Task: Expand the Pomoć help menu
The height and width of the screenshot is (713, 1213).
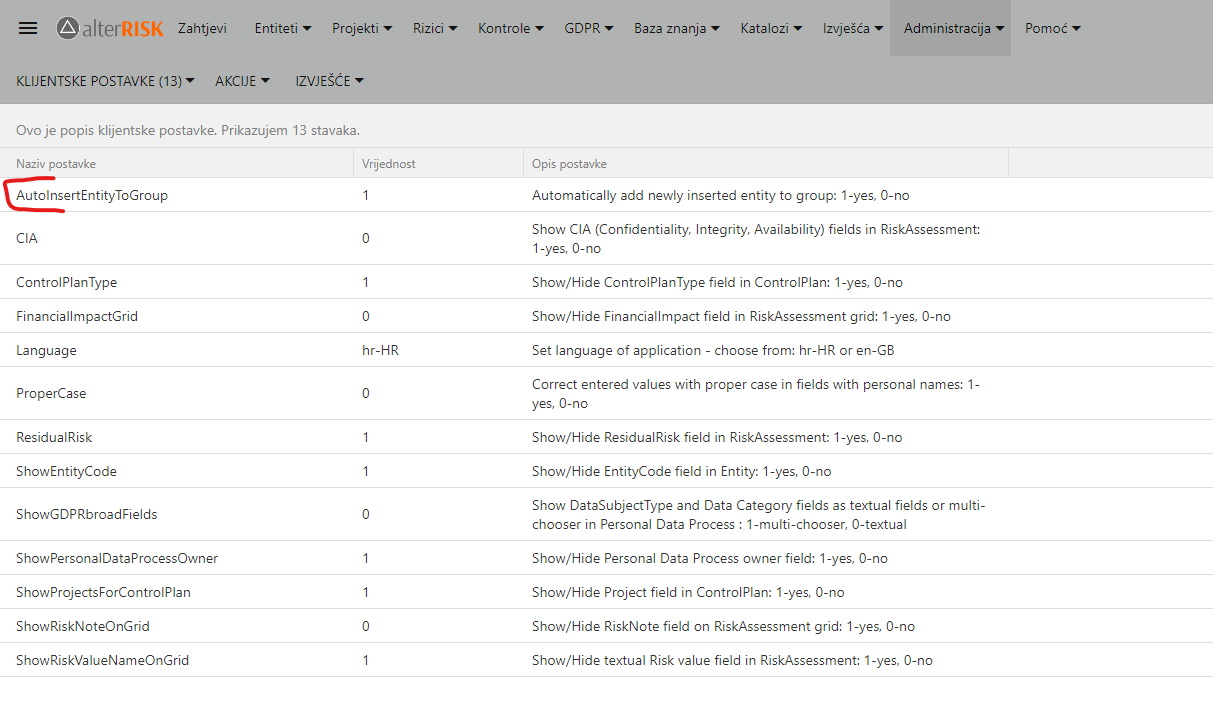Action: [x=1053, y=28]
